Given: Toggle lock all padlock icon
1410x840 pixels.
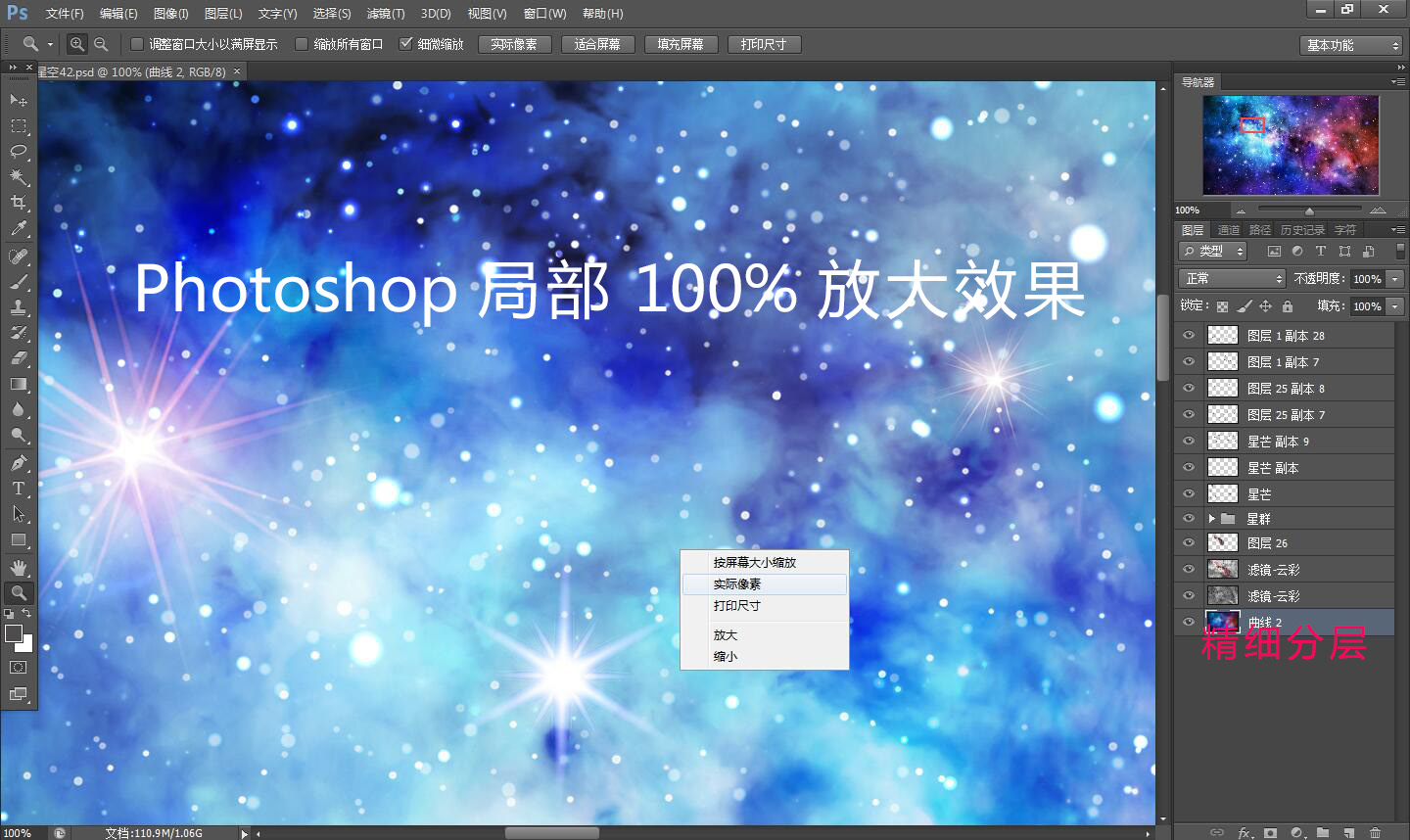Looking at the screenshot, I should 1288,306.
